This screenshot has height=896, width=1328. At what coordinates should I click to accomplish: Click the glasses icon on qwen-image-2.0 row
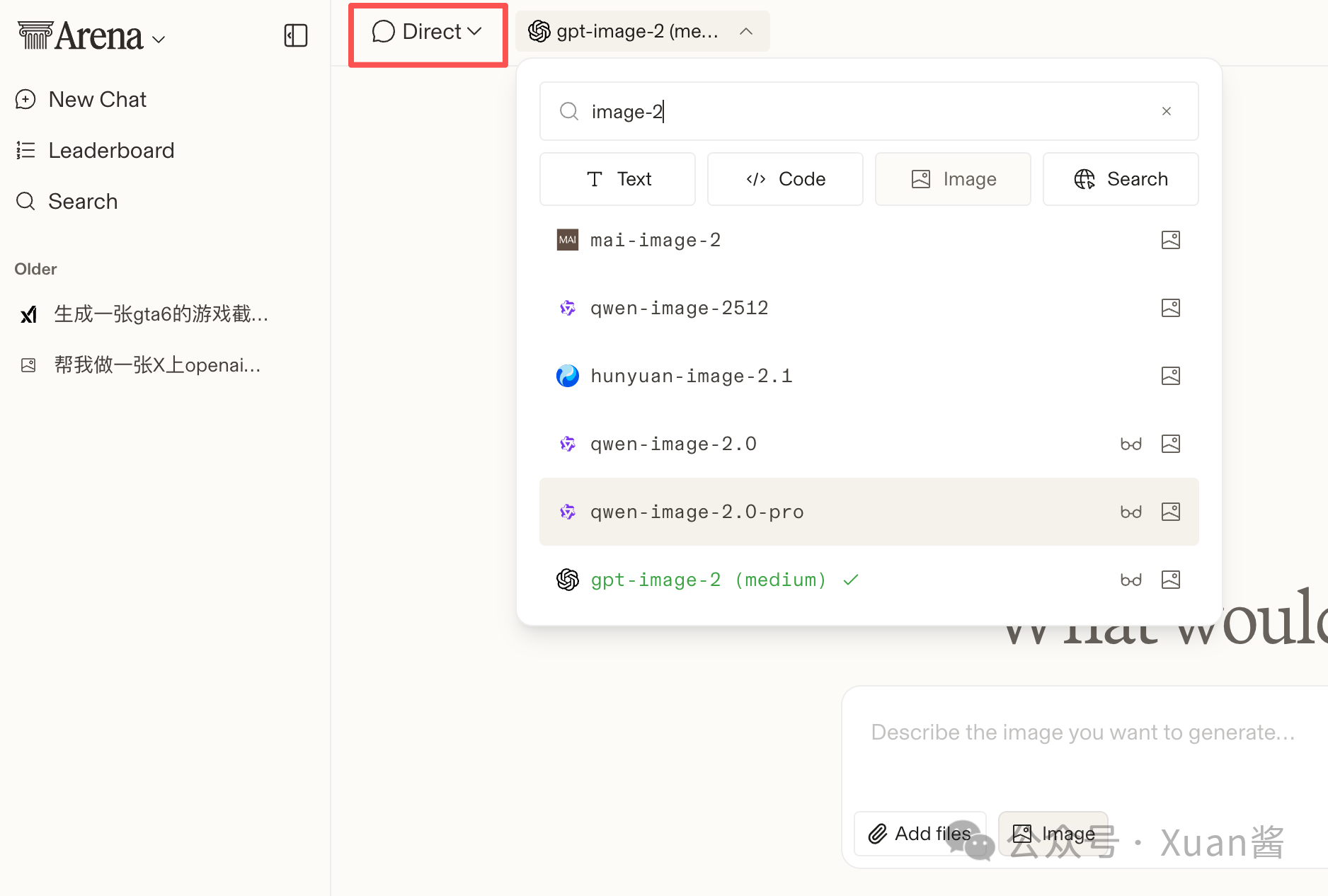click(x=1131, y=444)
